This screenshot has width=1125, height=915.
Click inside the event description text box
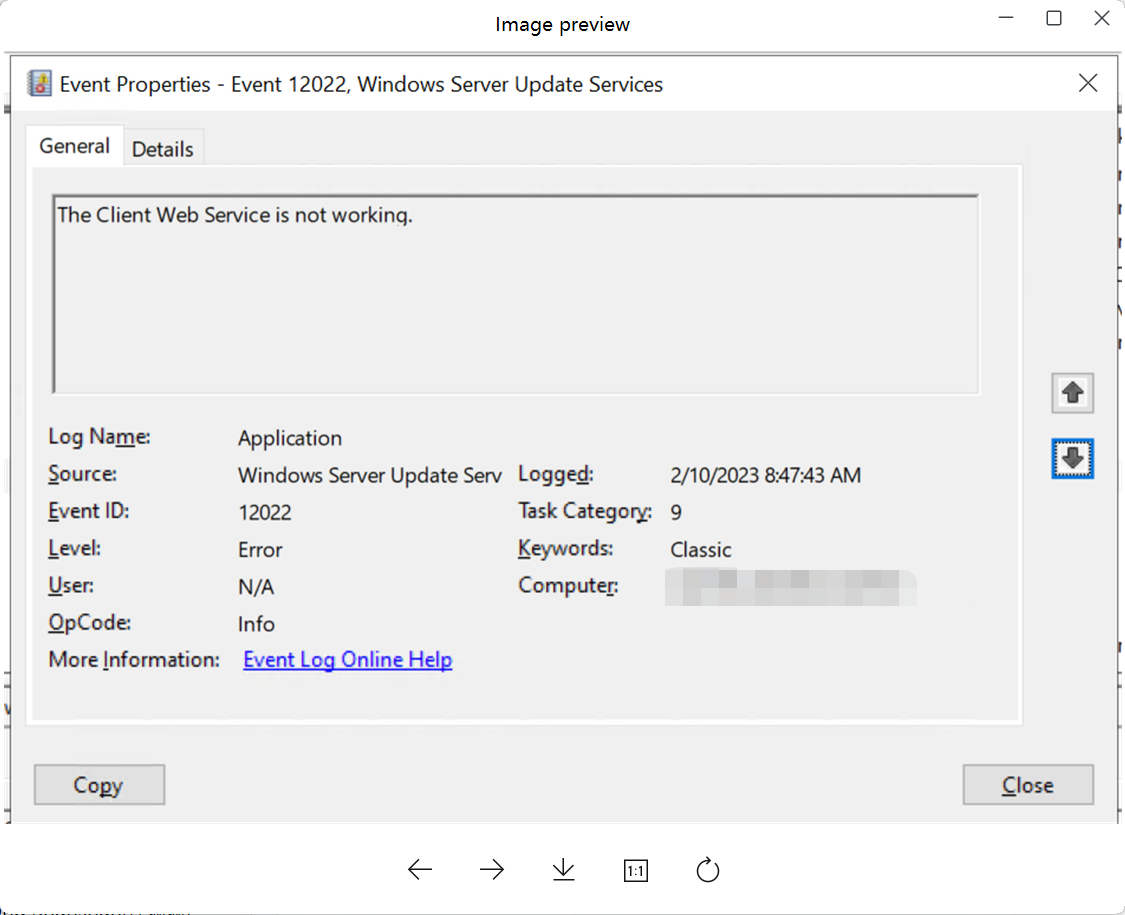[x=516, y=294]
